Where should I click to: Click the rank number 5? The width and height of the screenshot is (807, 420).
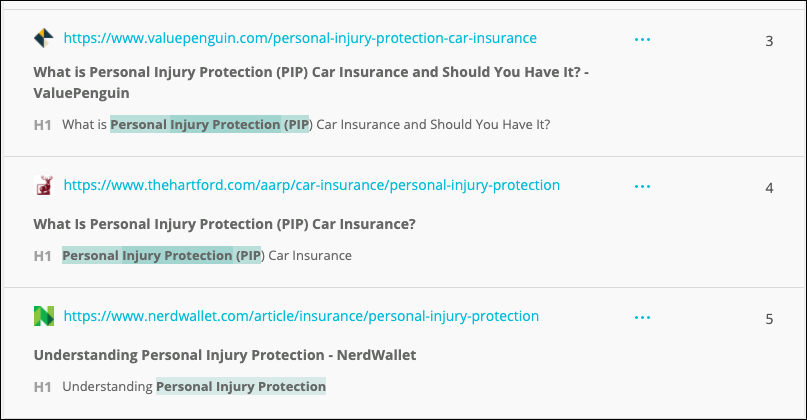(769, 319)
